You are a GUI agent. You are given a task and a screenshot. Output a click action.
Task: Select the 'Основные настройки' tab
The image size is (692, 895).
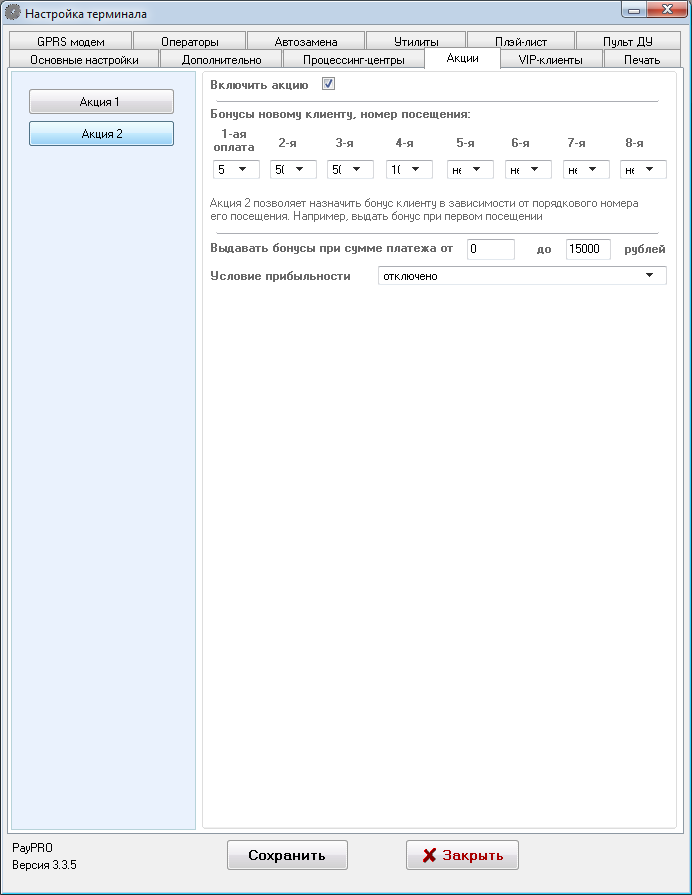pos(84,60)
